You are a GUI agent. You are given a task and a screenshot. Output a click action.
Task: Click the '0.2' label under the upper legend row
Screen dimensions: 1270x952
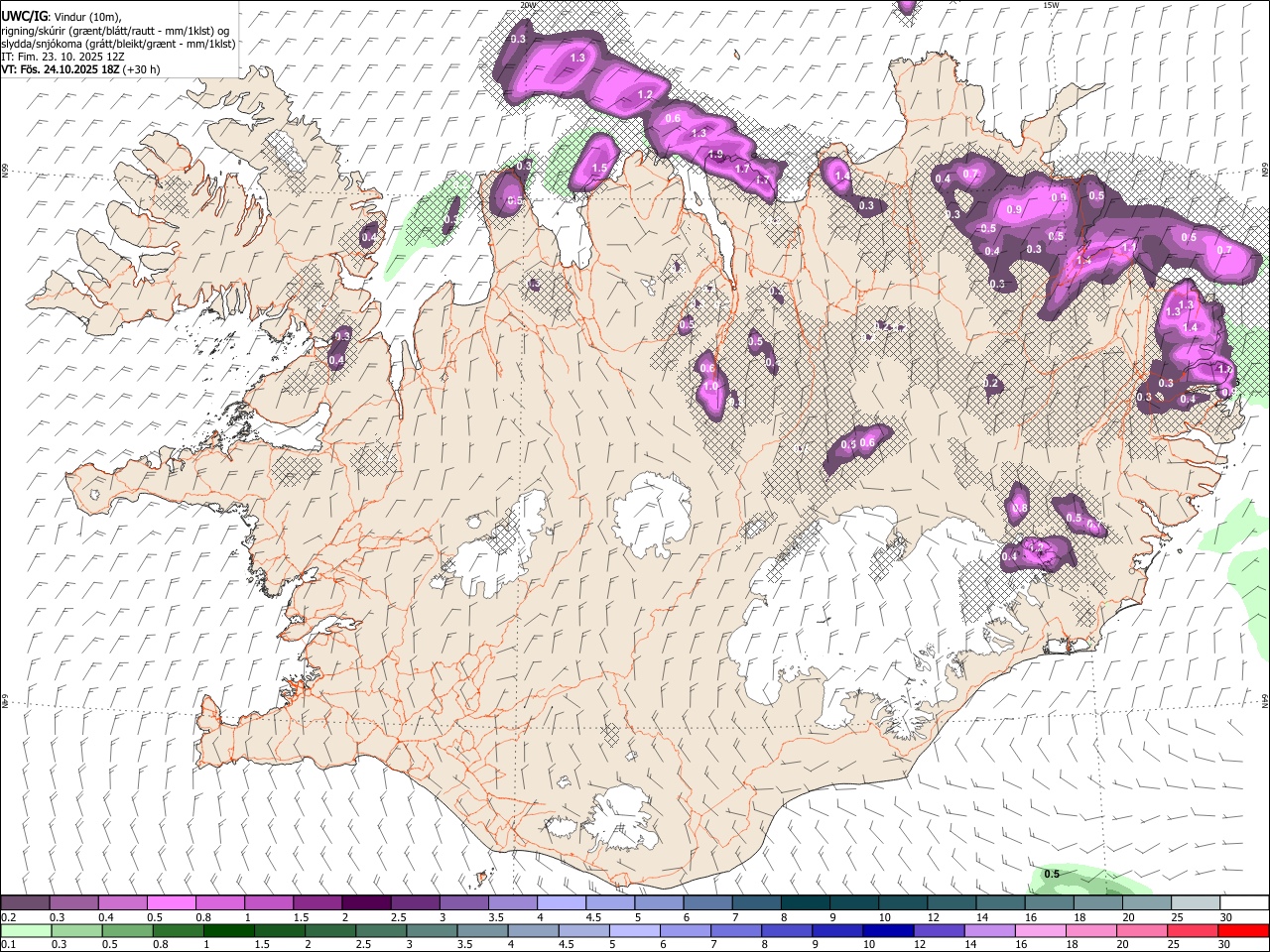point(8,917)
